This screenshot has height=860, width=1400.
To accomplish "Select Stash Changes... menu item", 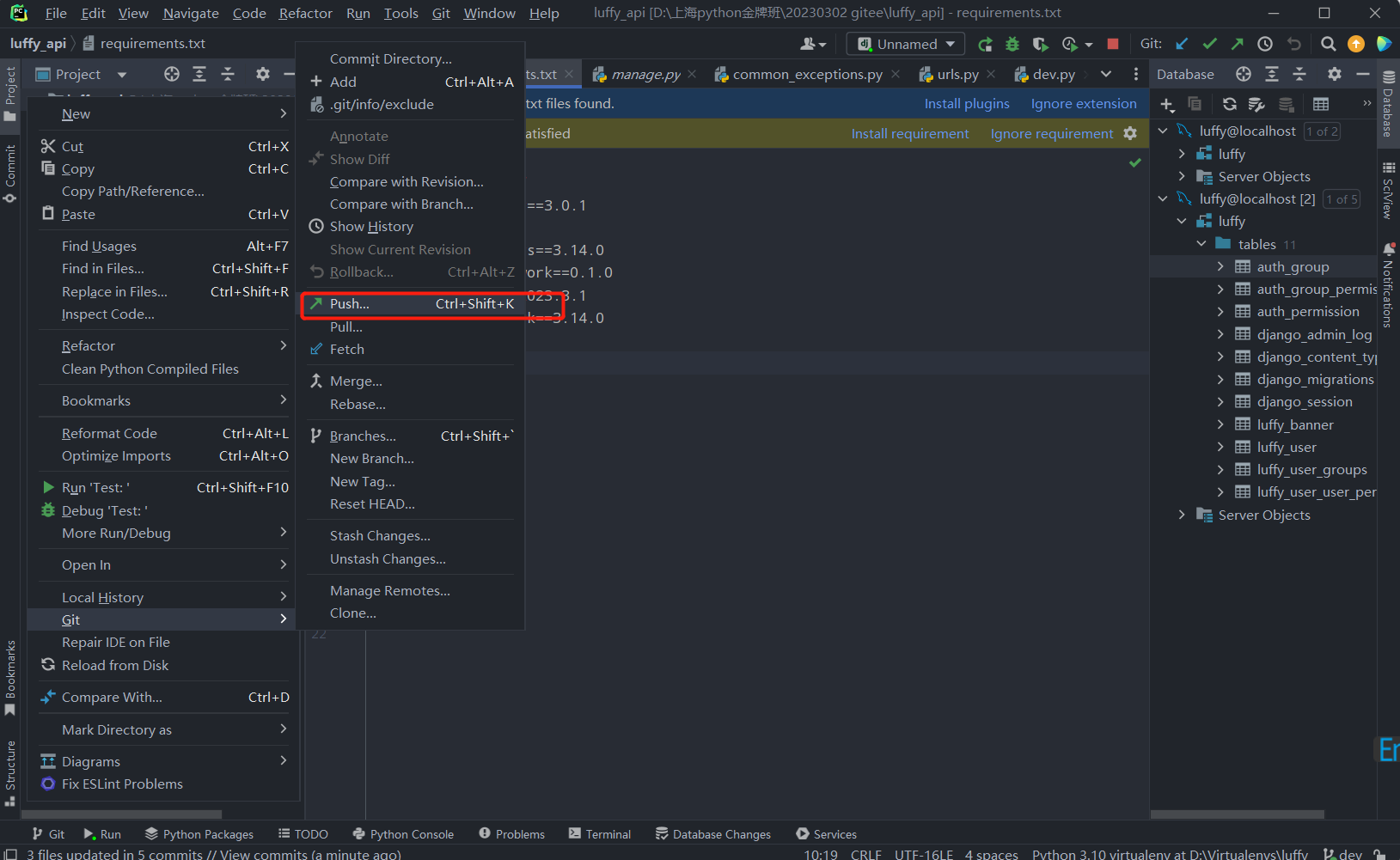I will pyautogui.click(x=411, y=535).
